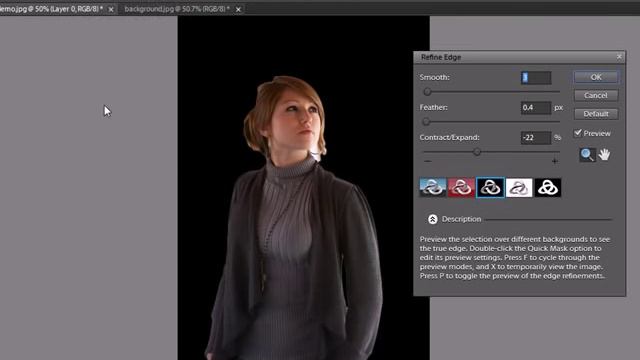Click the minus sign under Contract/Expand slider

pyautogui.click(x=427, y=161)
